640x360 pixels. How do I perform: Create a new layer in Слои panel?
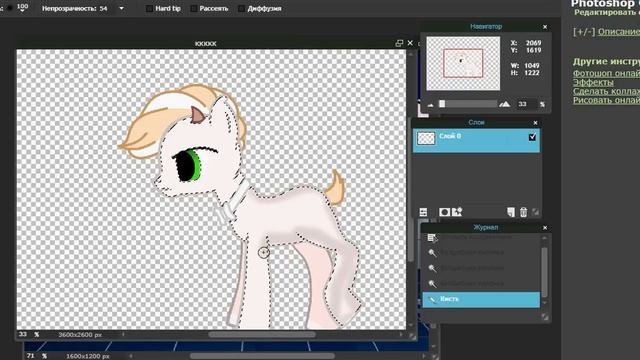[x=511, y=212]
